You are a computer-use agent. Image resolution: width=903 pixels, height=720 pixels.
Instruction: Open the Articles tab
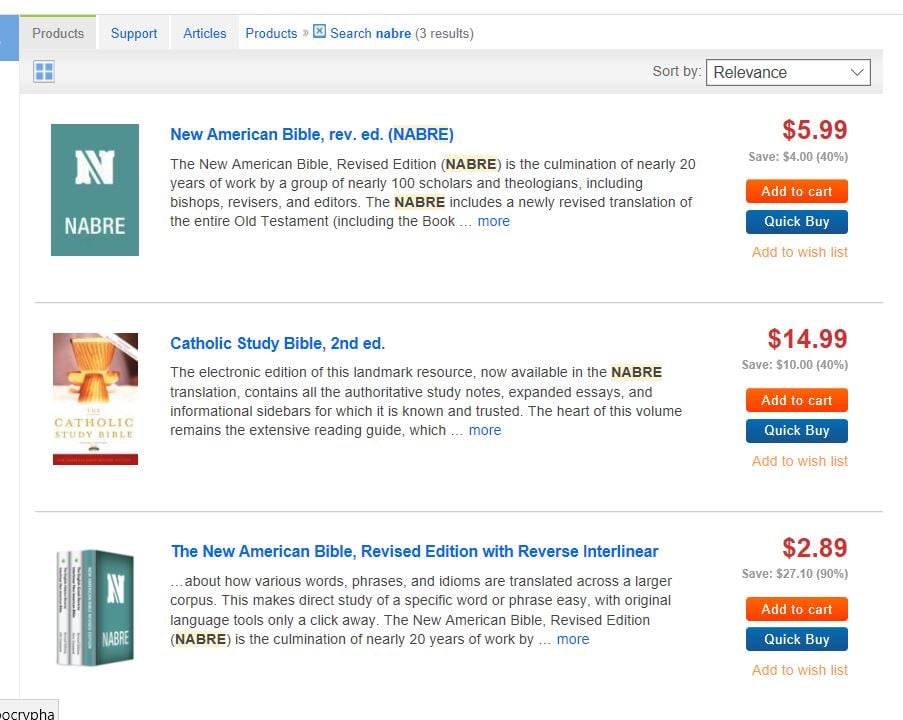[x=204, y=33]
